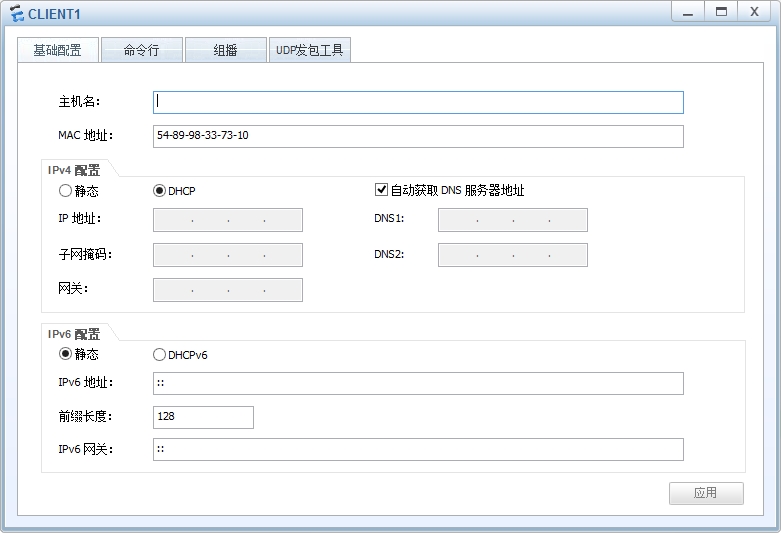781x533 pixels.
Task: Click the DNS1 address field
Action: pyautogui.click(x=513, y=220)
